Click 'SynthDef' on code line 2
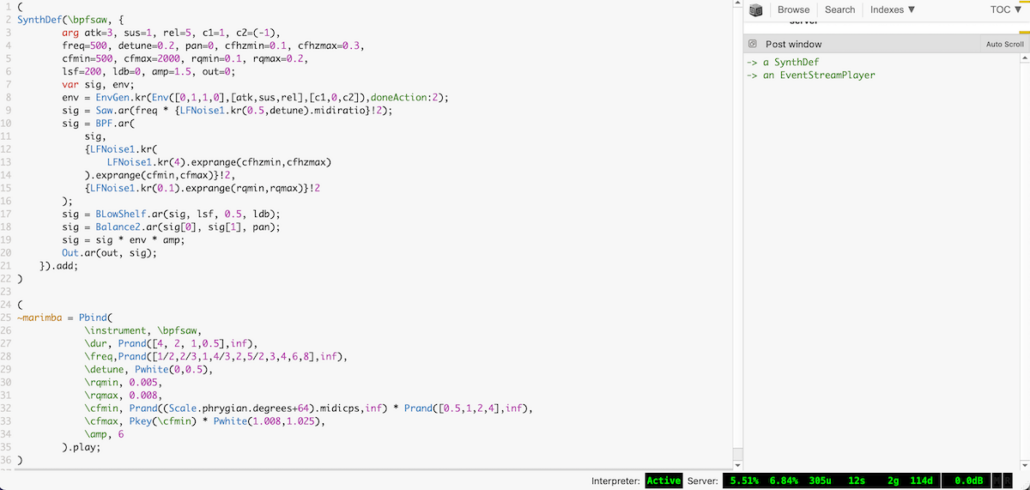 [39, 19]
